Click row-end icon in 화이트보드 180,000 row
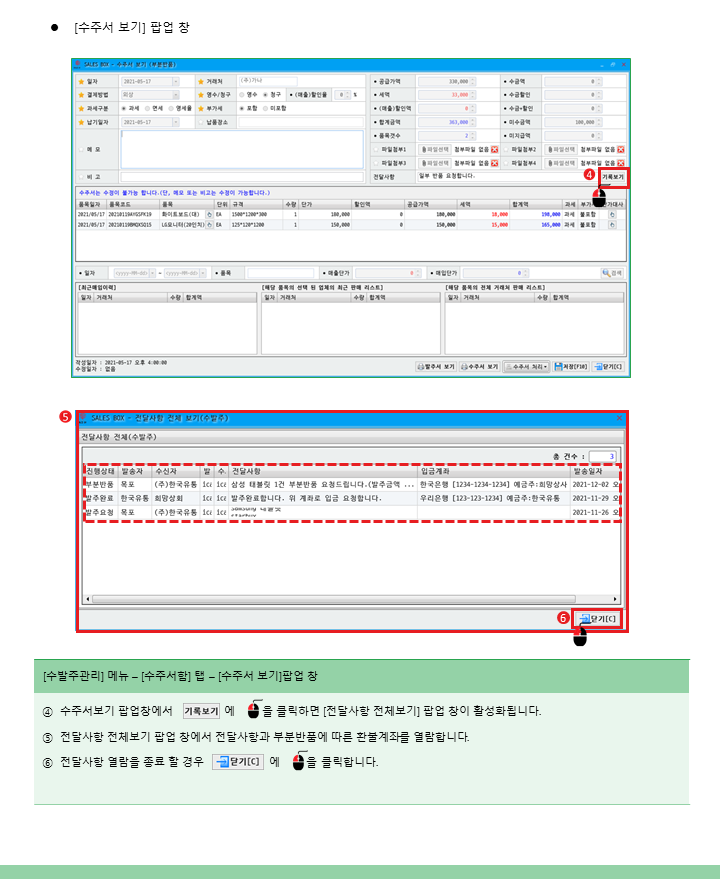Screen dimensions: 720x879 click(612, 215)
